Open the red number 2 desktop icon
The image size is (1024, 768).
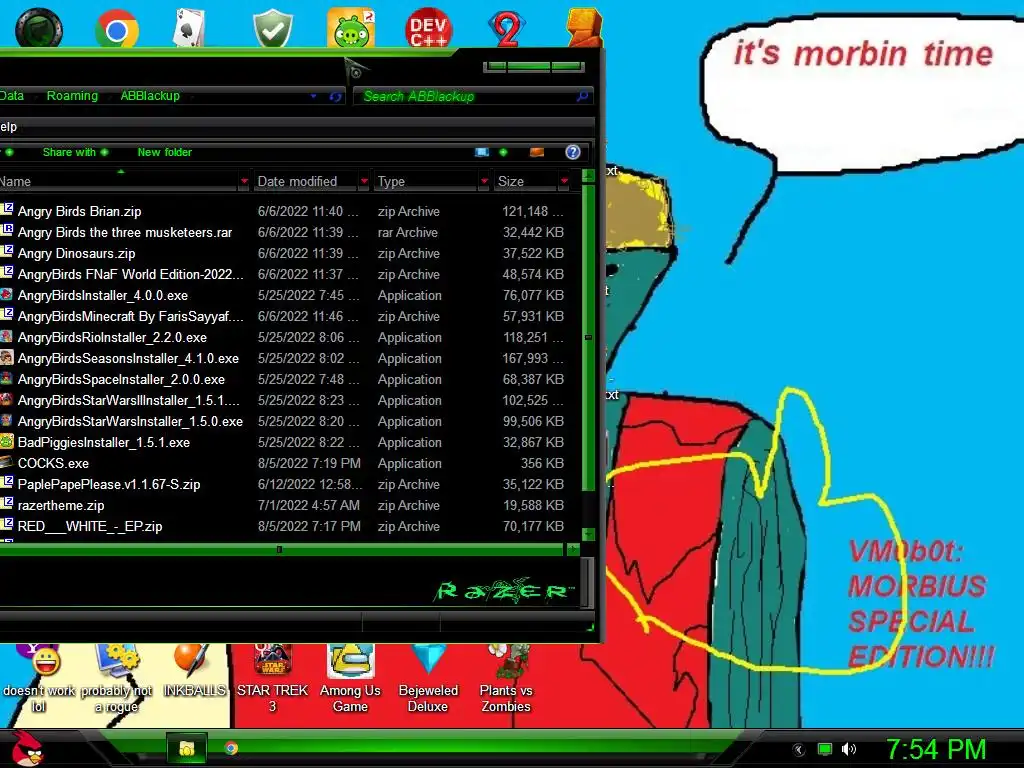coord(507,29)
